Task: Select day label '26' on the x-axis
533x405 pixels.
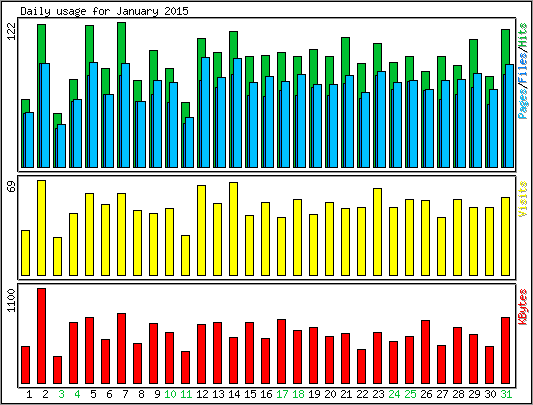Action: coord(426,394)
